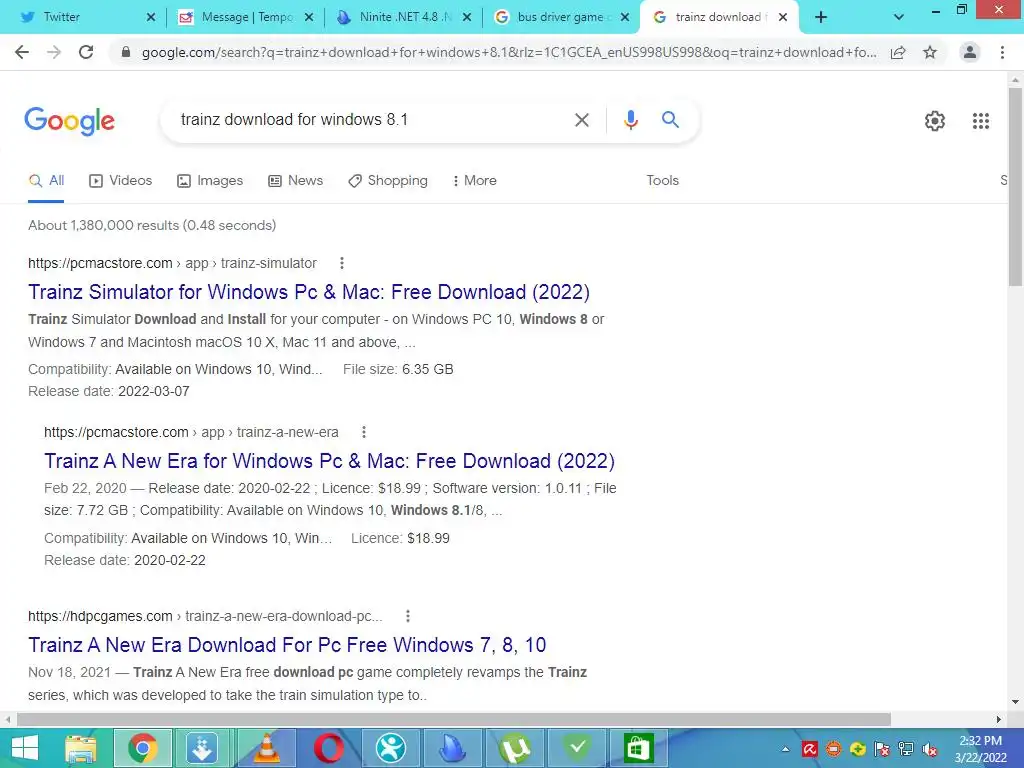1024x768 pixels.
Task: Open the taskbar clock showing 2:32 PM
Action: pos(980,749)
